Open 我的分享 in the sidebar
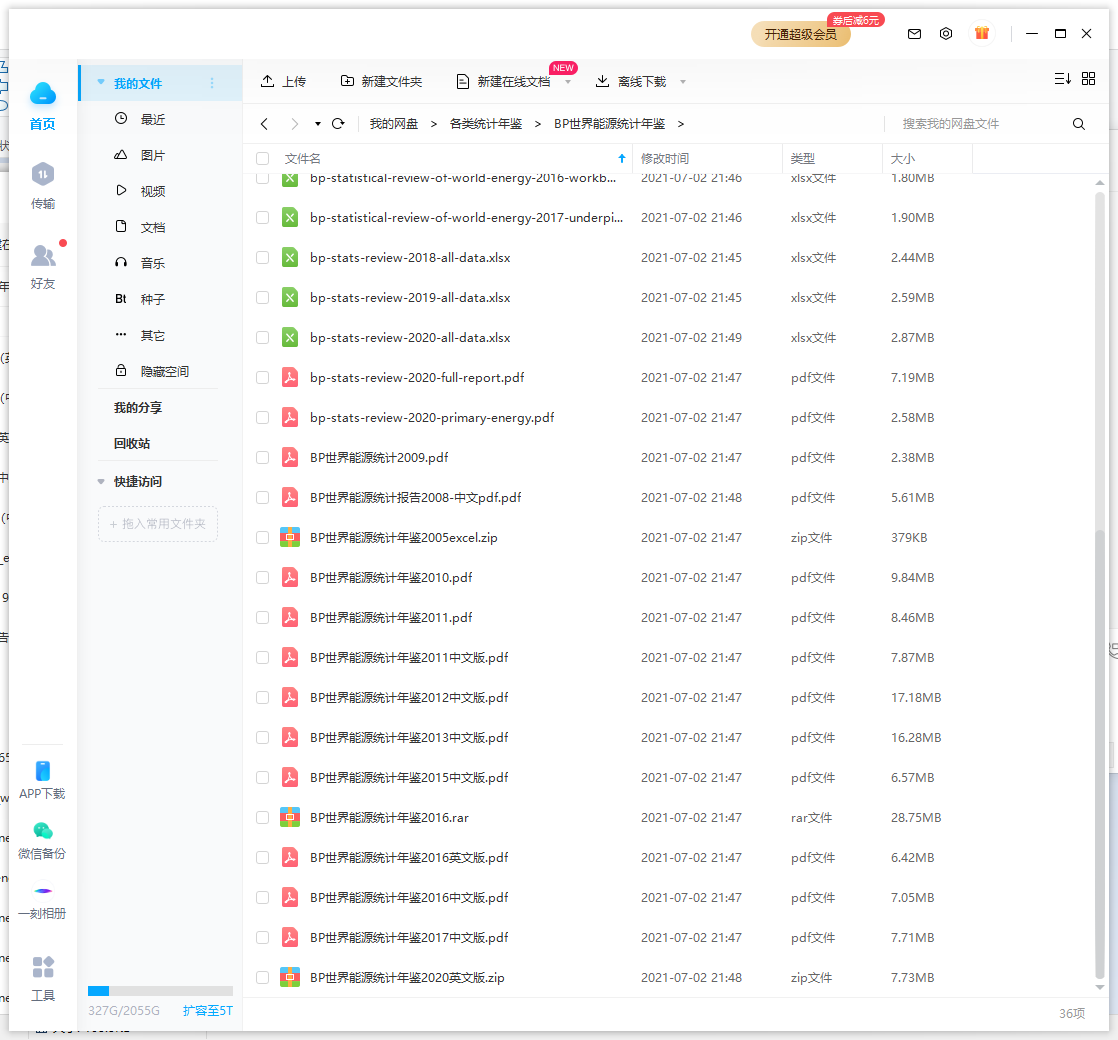 coord(138,408)
